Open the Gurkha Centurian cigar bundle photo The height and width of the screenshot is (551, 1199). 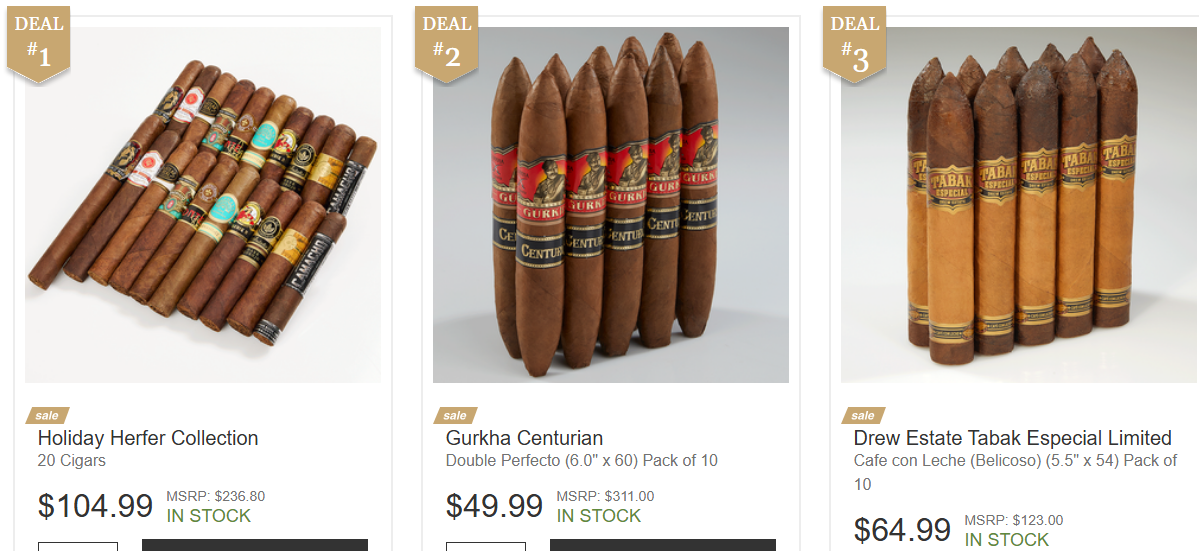pos(611,205)
